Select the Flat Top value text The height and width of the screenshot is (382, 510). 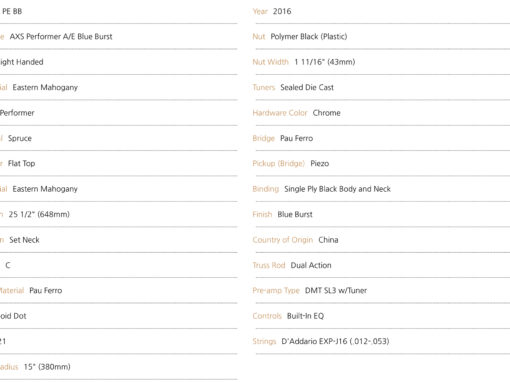point(21,164)
